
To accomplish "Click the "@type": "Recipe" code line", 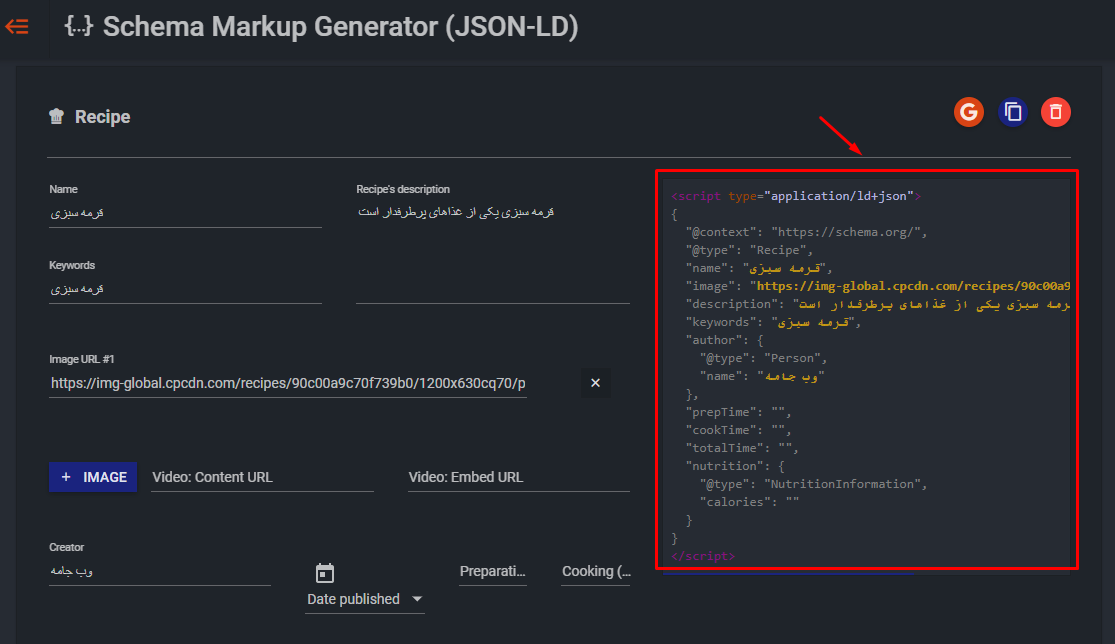I will pos(749,250).
